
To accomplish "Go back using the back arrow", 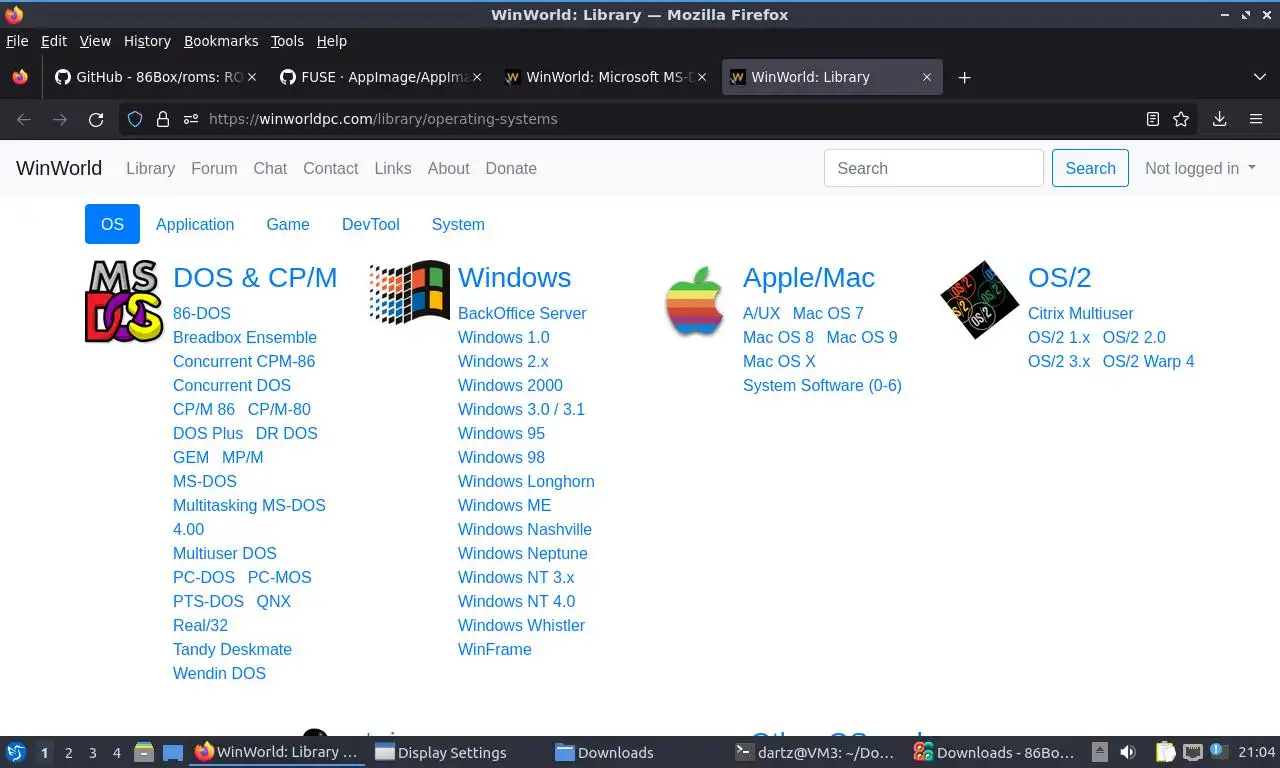I will pyautogui.click(x=24, y=119).
